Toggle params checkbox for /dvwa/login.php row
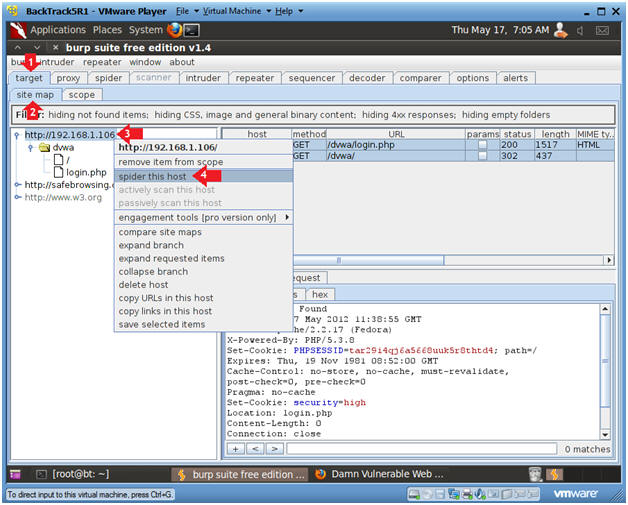628x505 pixels. pos(483,145)
